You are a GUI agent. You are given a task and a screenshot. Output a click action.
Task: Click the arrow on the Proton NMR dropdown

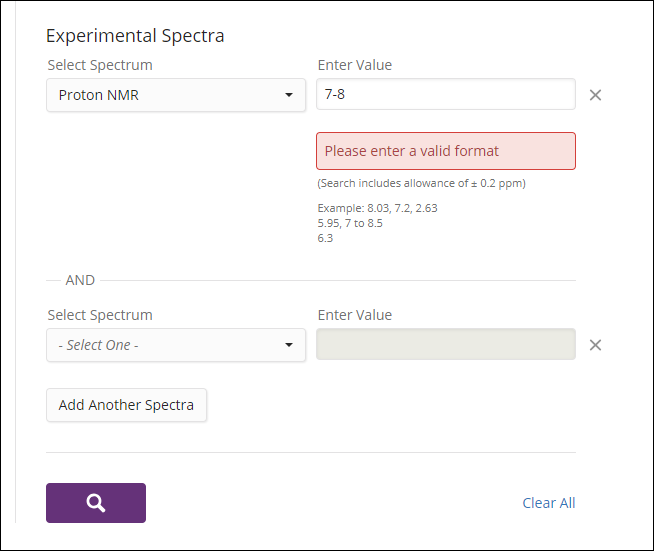tap(289, 95)
